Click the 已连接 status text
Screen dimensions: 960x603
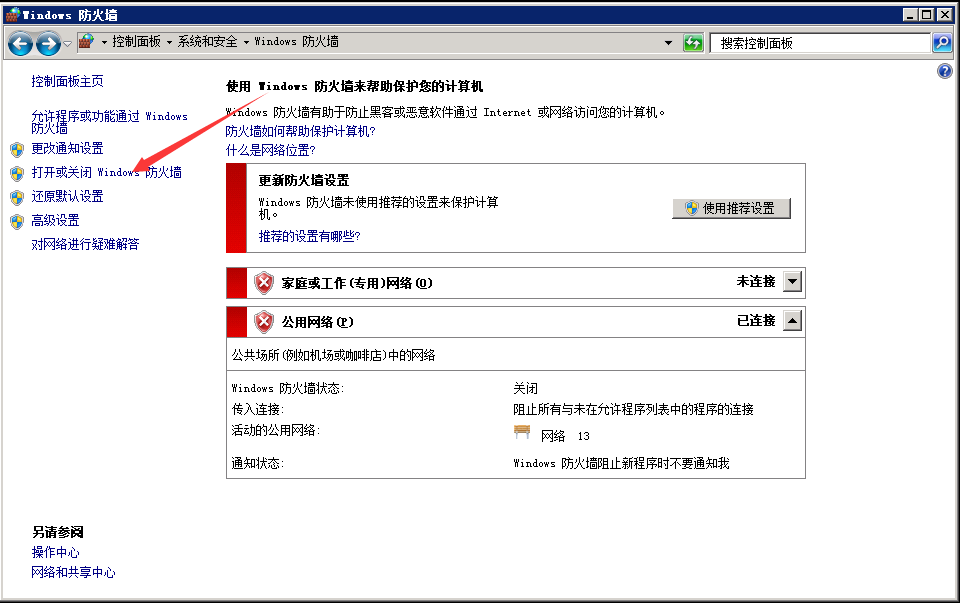756,320
